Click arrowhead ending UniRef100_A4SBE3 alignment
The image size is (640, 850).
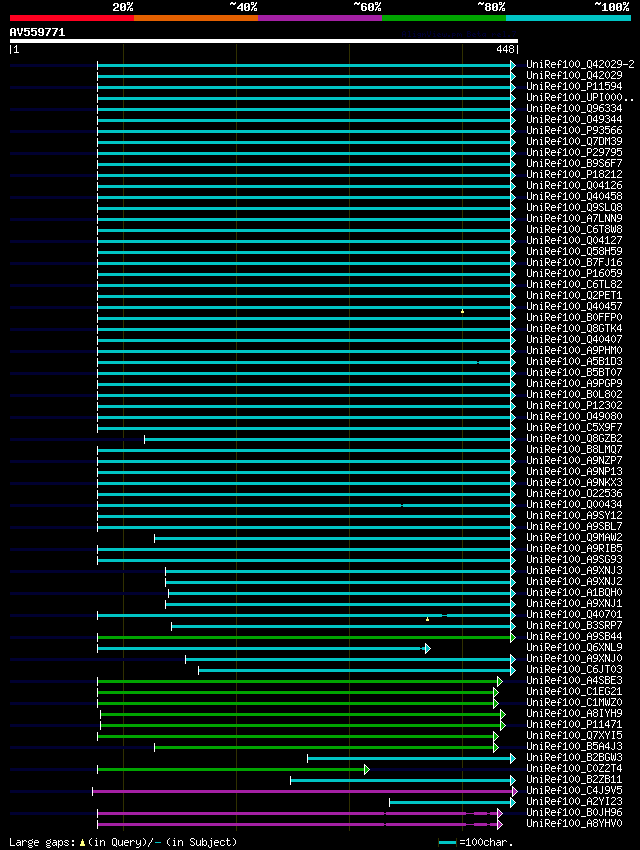point(500,681)
